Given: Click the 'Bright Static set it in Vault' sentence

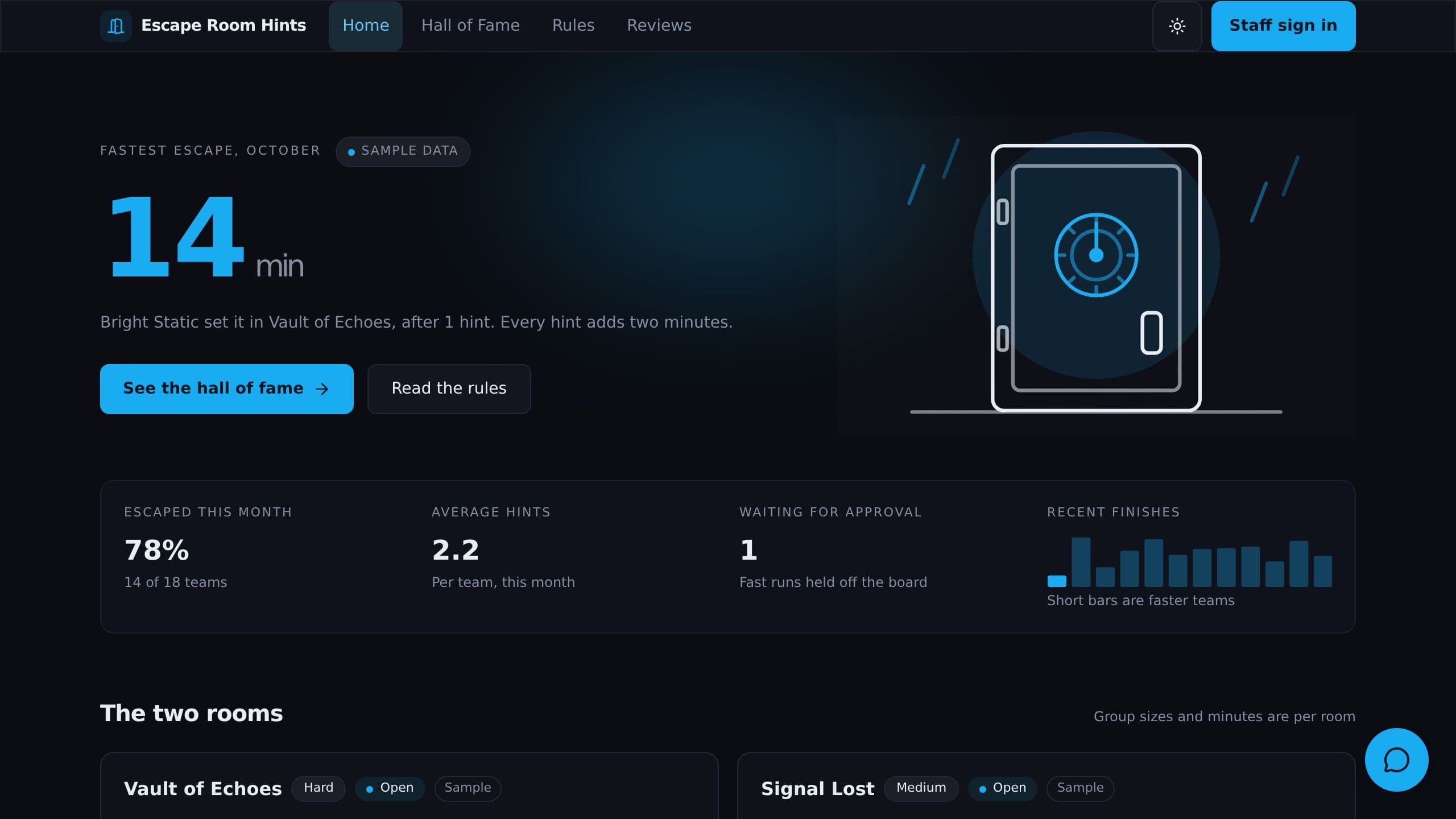Looking at the screenshot, I should 416,322.
